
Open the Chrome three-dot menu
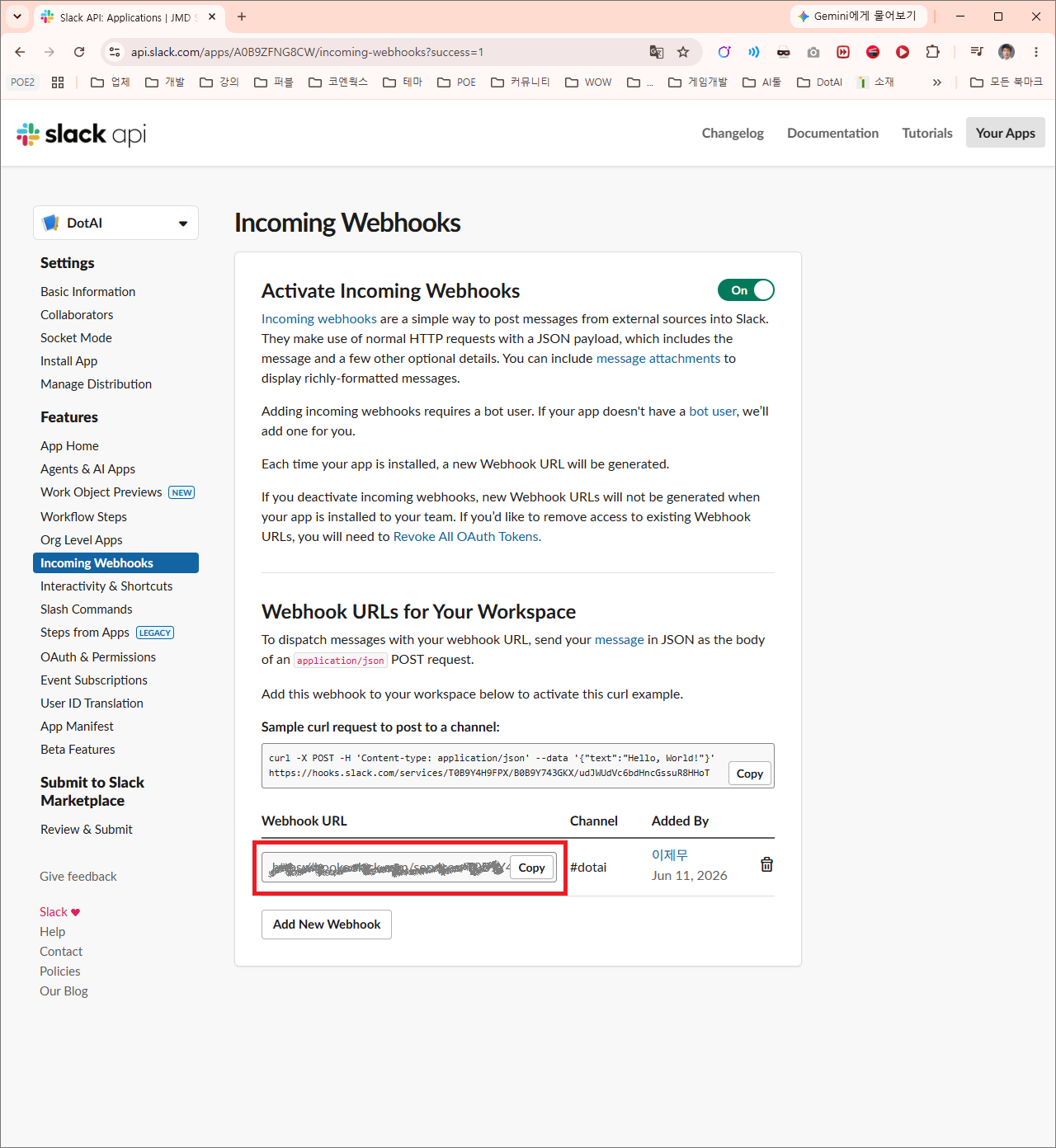pos(1036,52)
